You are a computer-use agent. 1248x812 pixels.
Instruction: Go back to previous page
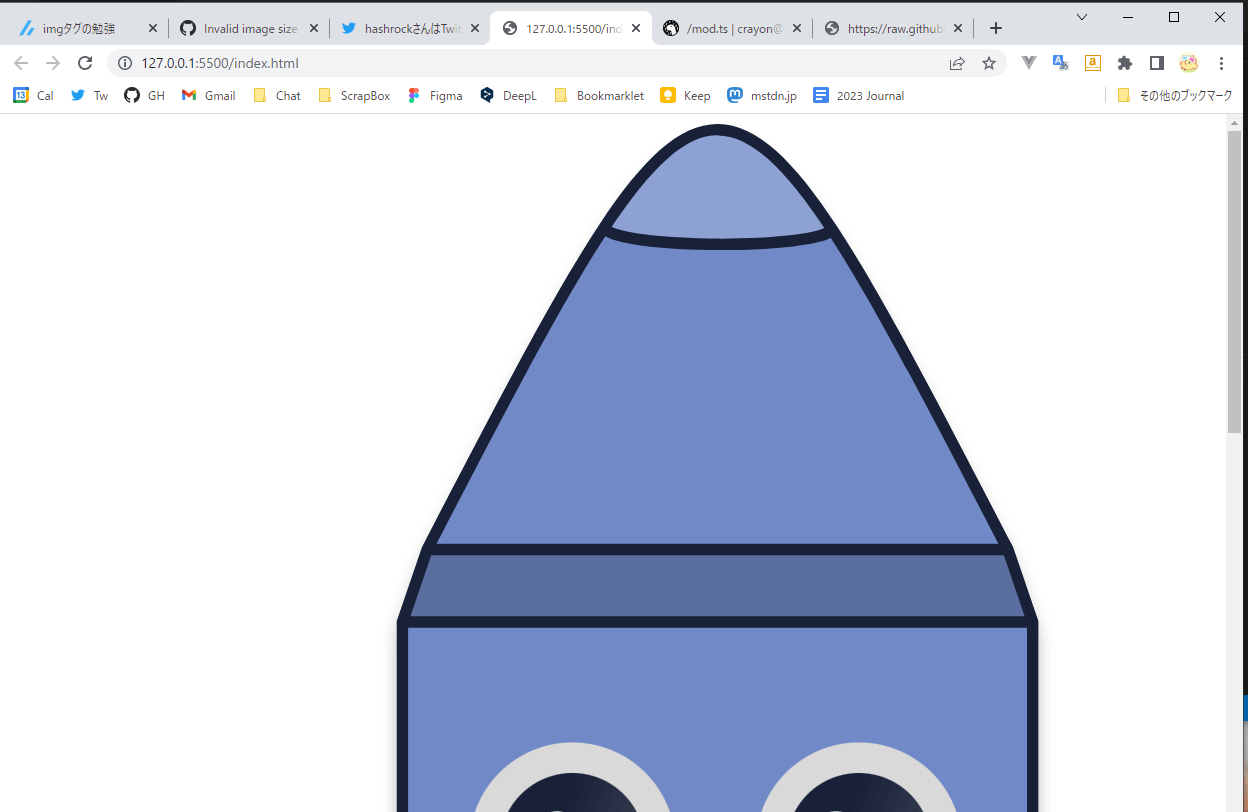21,63
